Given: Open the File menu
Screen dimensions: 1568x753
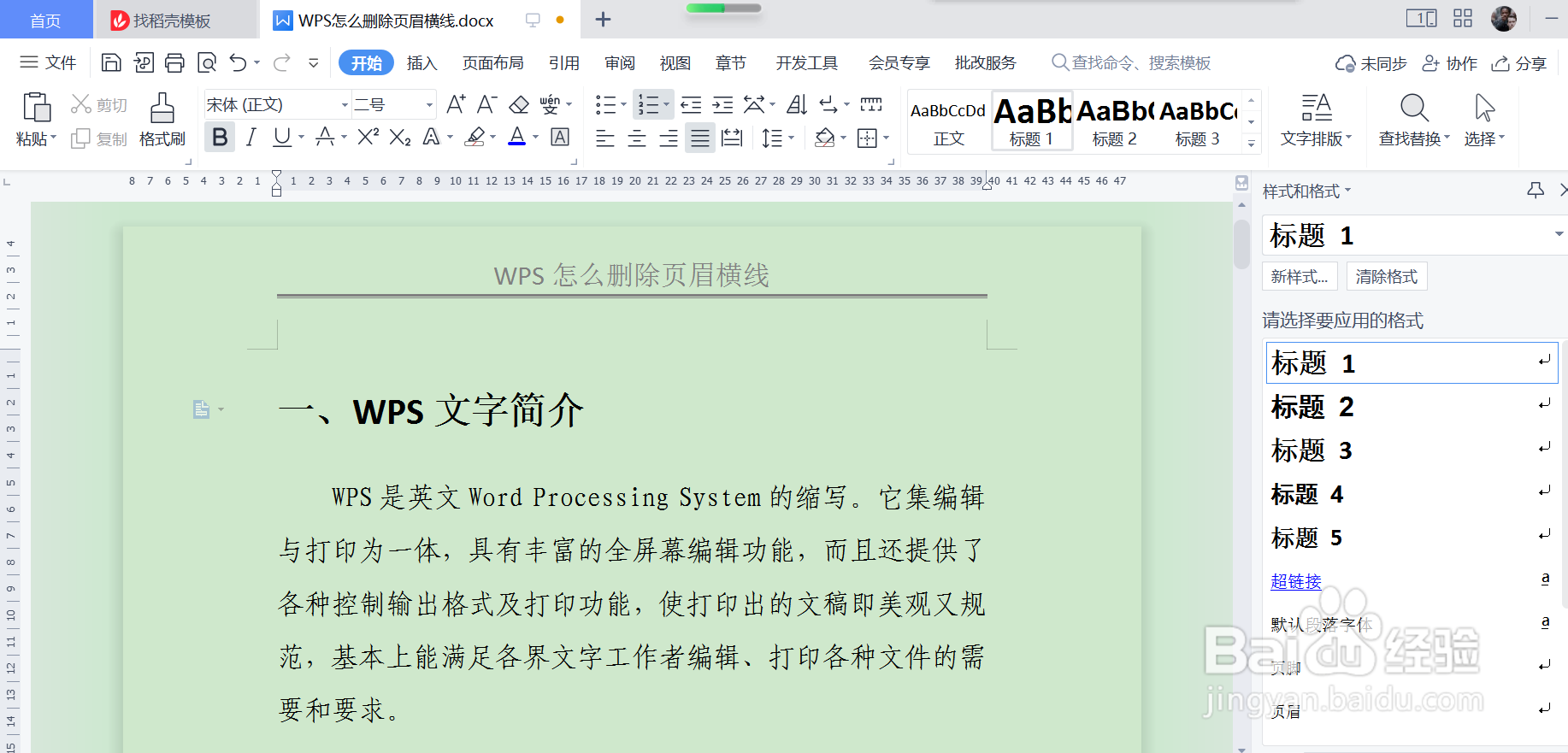Looking at the screenshot, I should point(49,62).
